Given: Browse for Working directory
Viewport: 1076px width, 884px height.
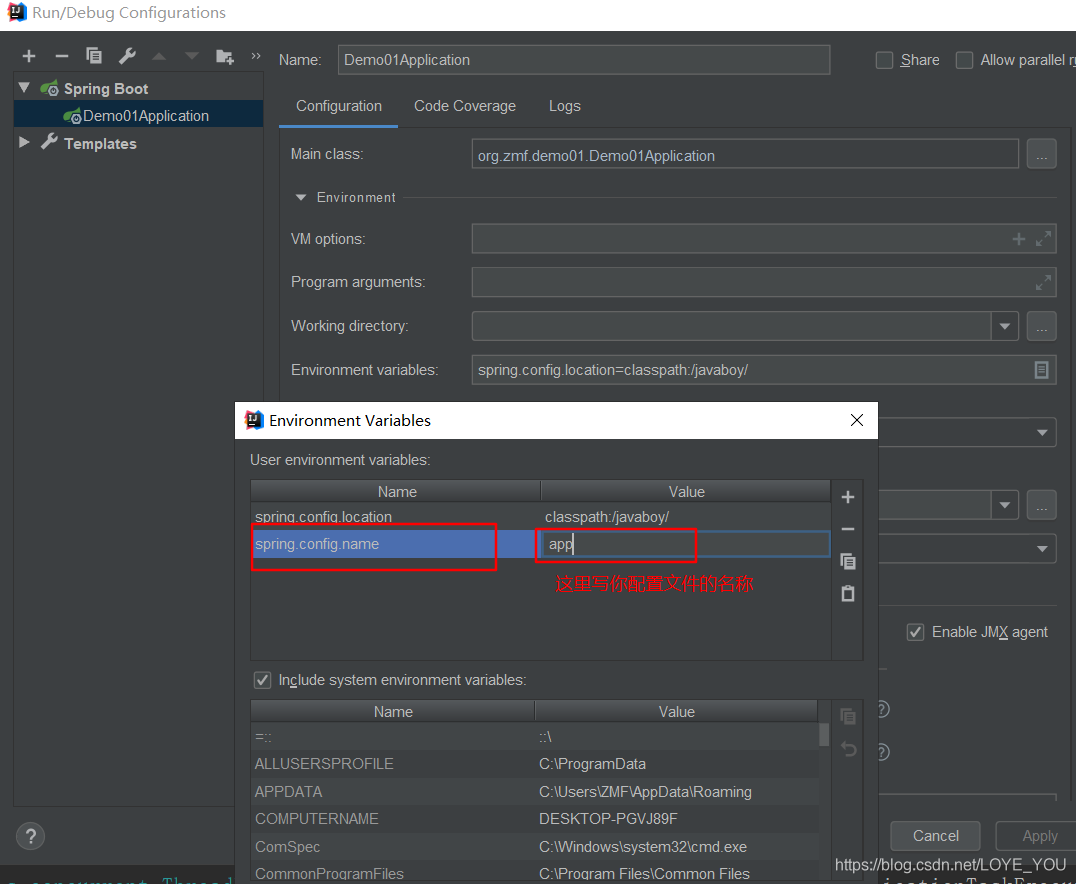Looking at the screenshot, I should 1041,326.
